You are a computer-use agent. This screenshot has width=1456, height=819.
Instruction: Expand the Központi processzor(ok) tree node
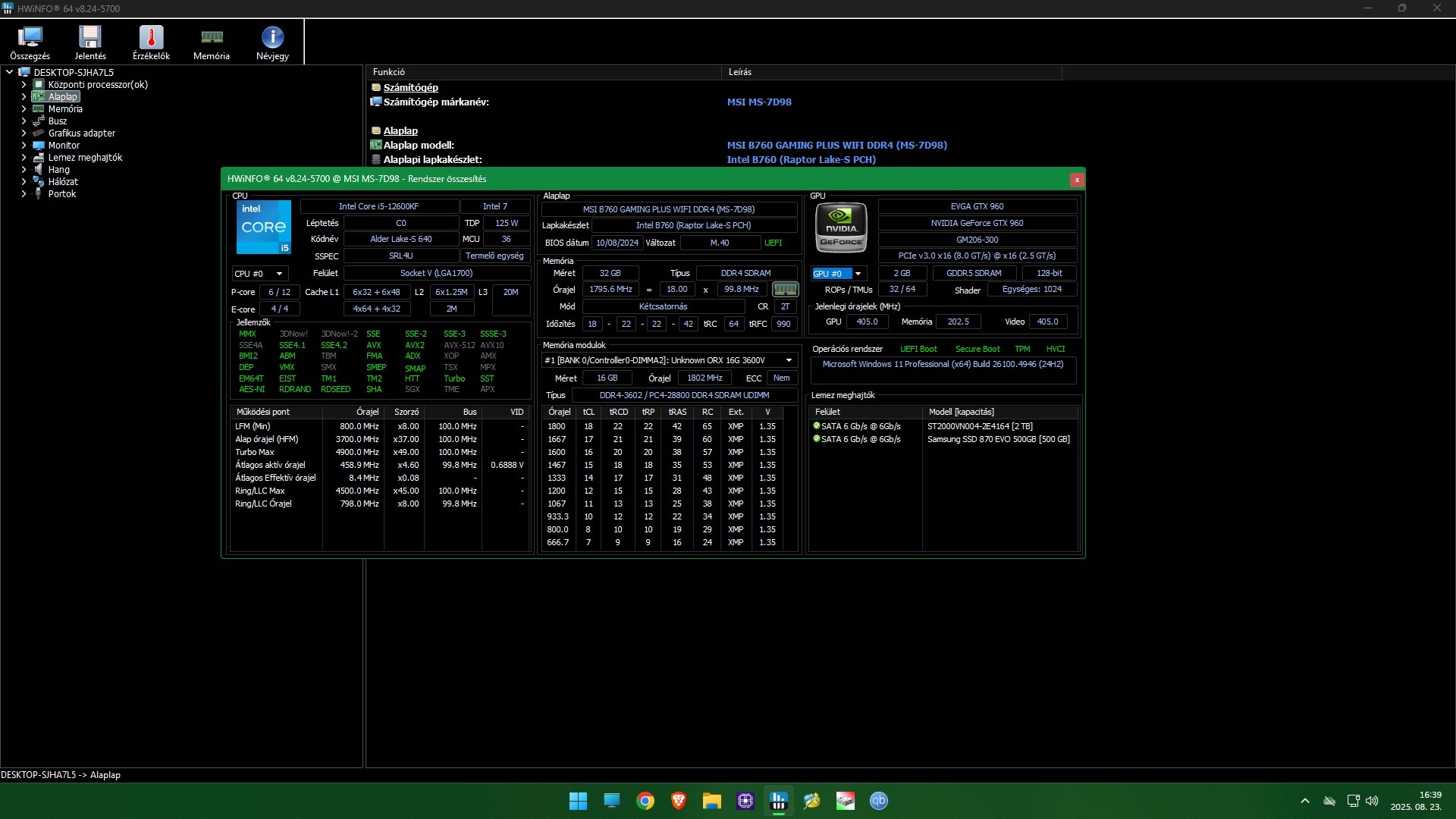tap(24, 85)
